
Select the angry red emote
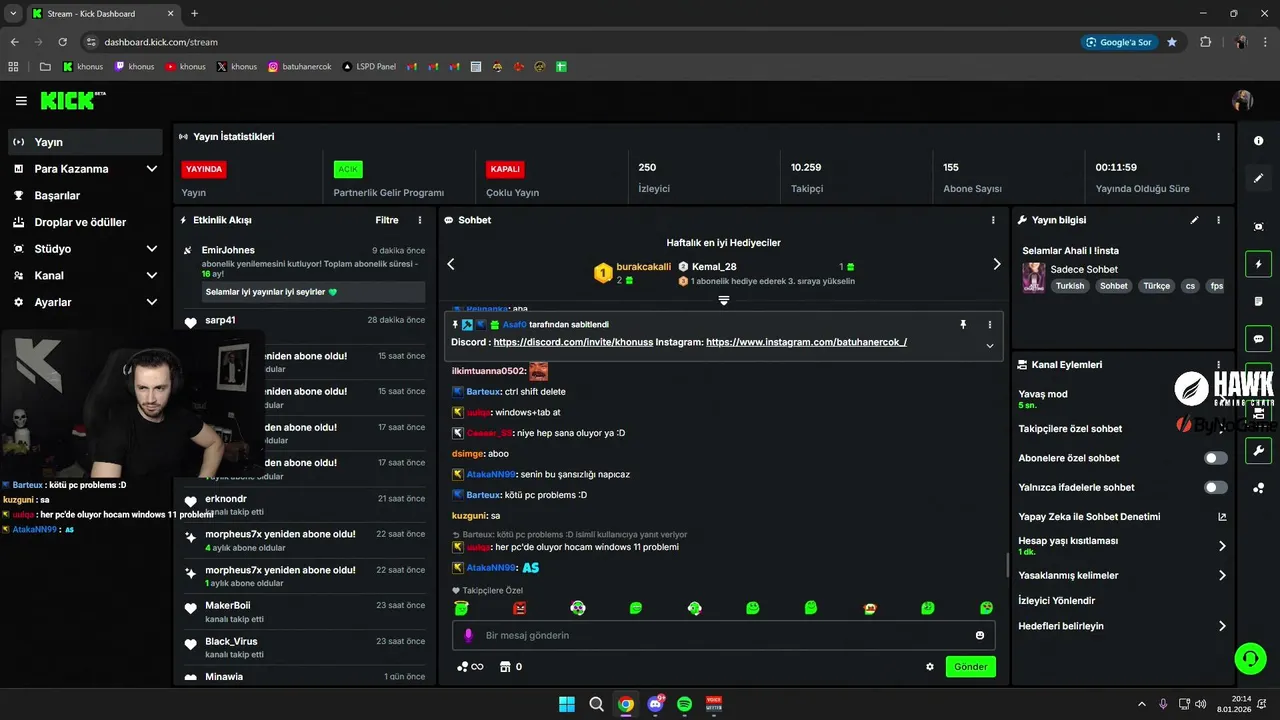(519, 608)
